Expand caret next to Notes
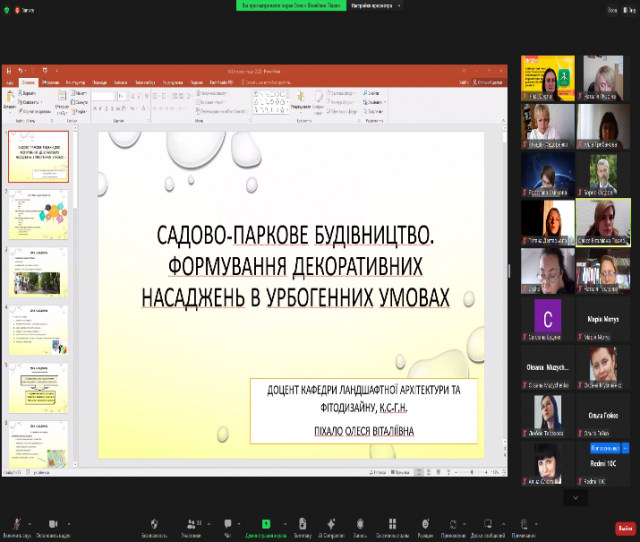The image size is (640, 542). (536, 523)
